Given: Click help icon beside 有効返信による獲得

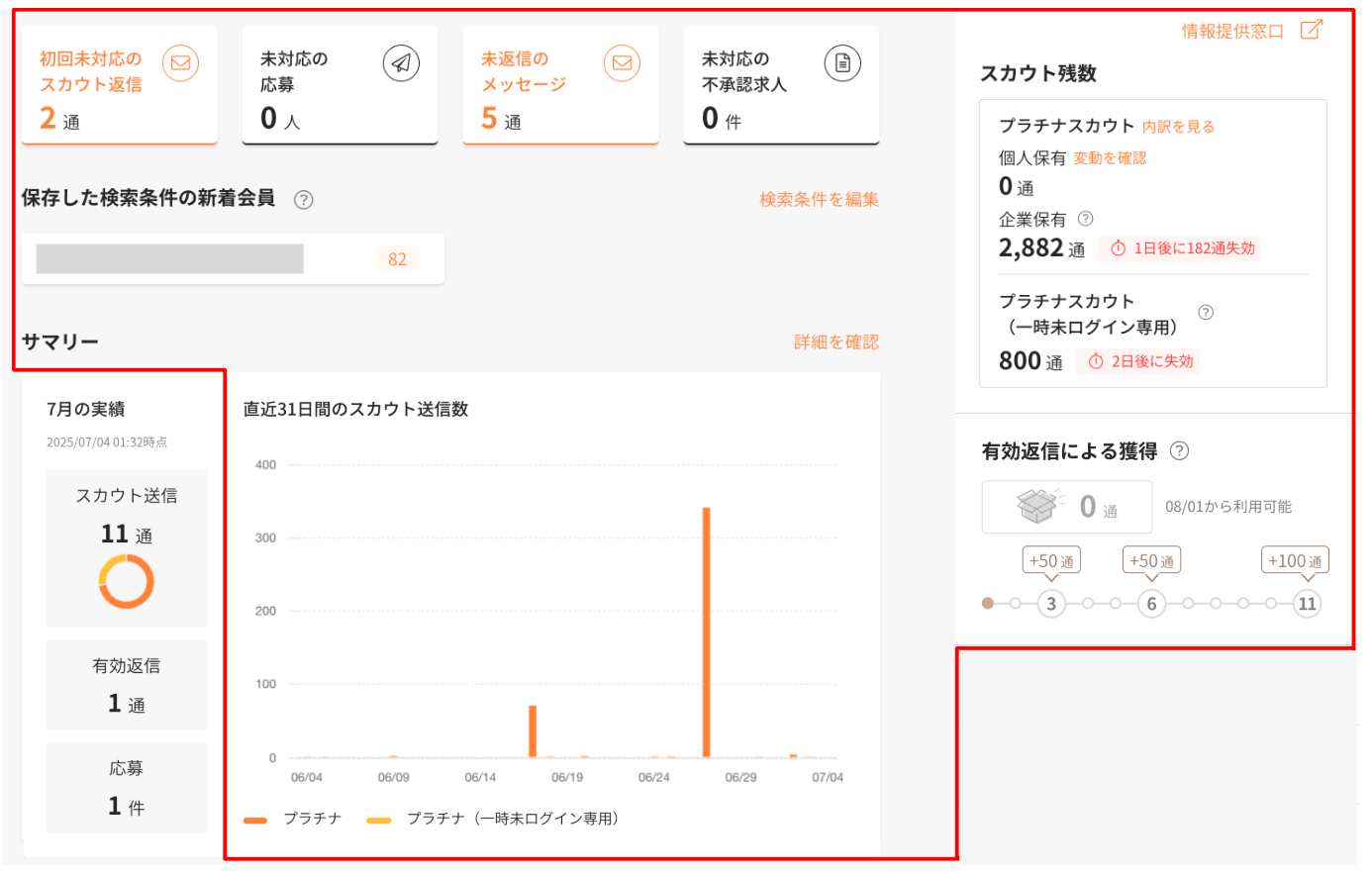Looking at the screenshot, I should tap(1179, 451).
